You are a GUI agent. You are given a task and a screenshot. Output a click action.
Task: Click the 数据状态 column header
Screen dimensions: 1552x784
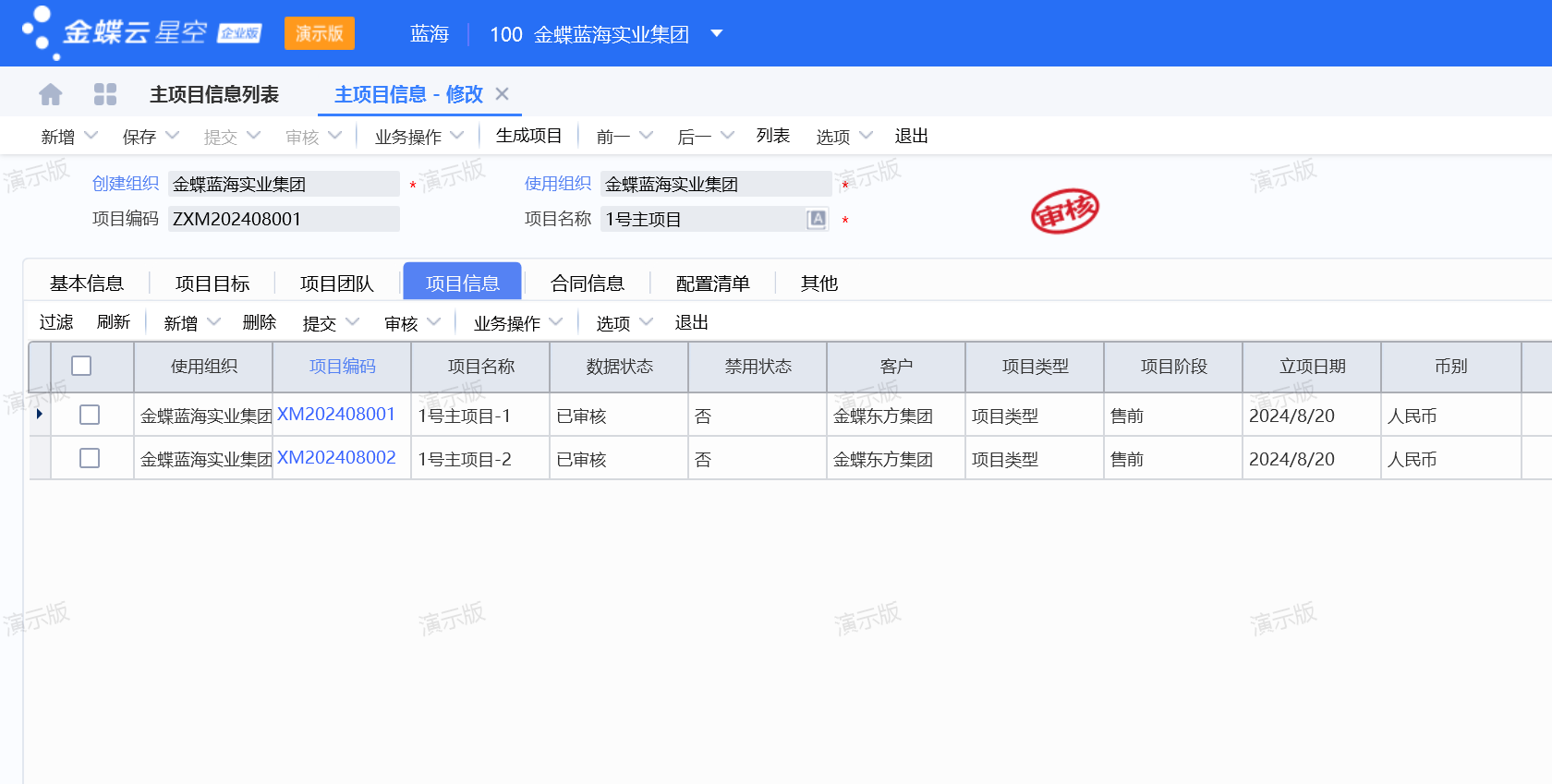click(x=620, y=367)
